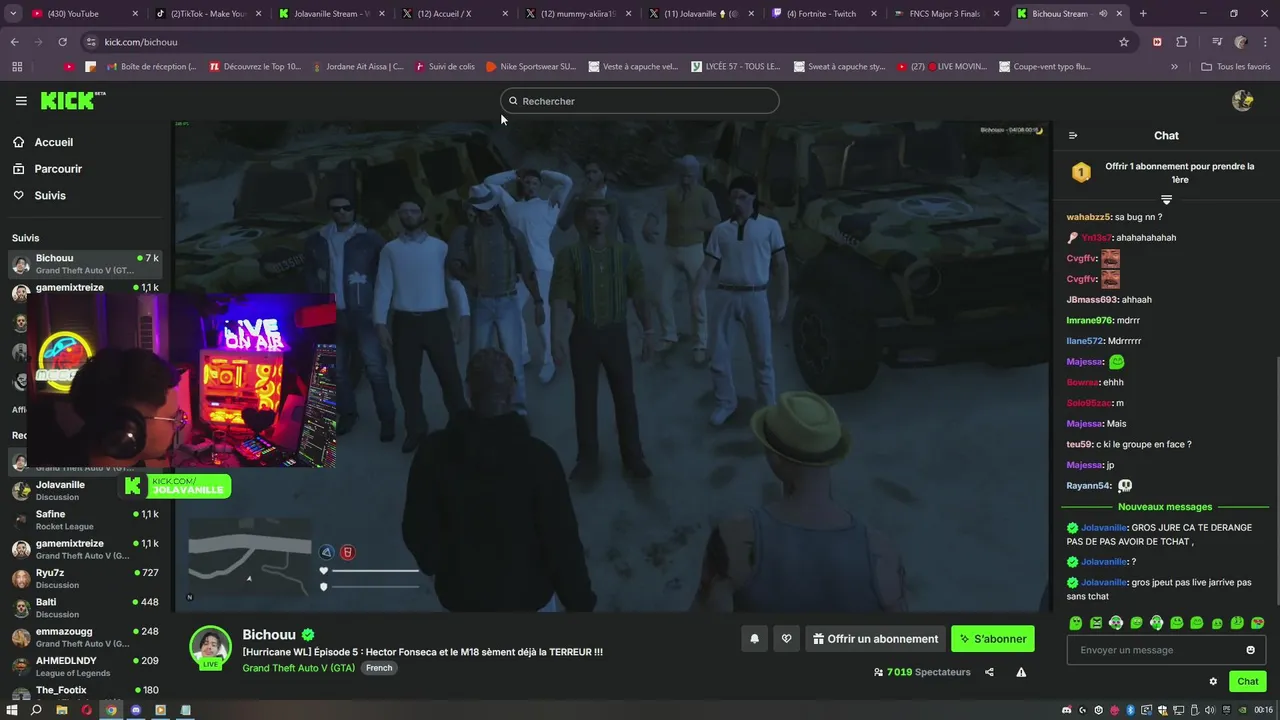Click the heart follow icon

(787, 639)
